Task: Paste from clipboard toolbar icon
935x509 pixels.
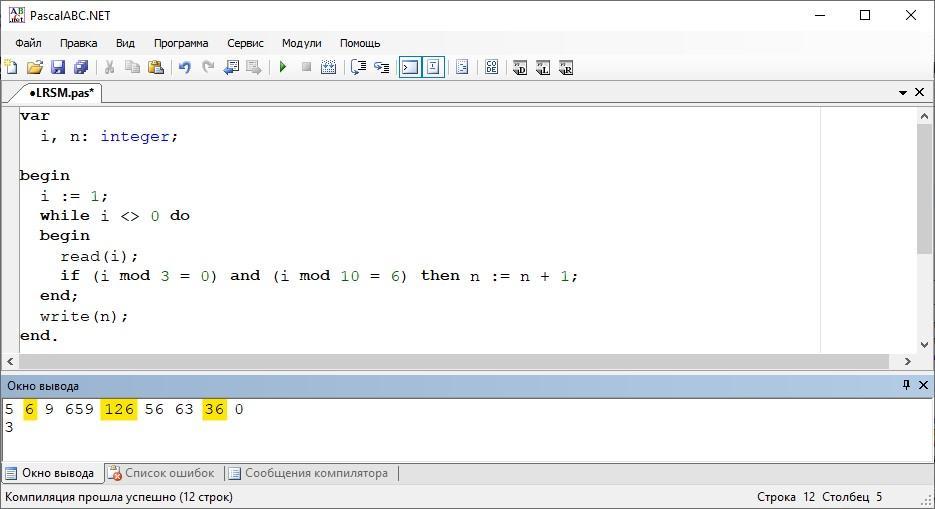Action: [x=156, y=67]
